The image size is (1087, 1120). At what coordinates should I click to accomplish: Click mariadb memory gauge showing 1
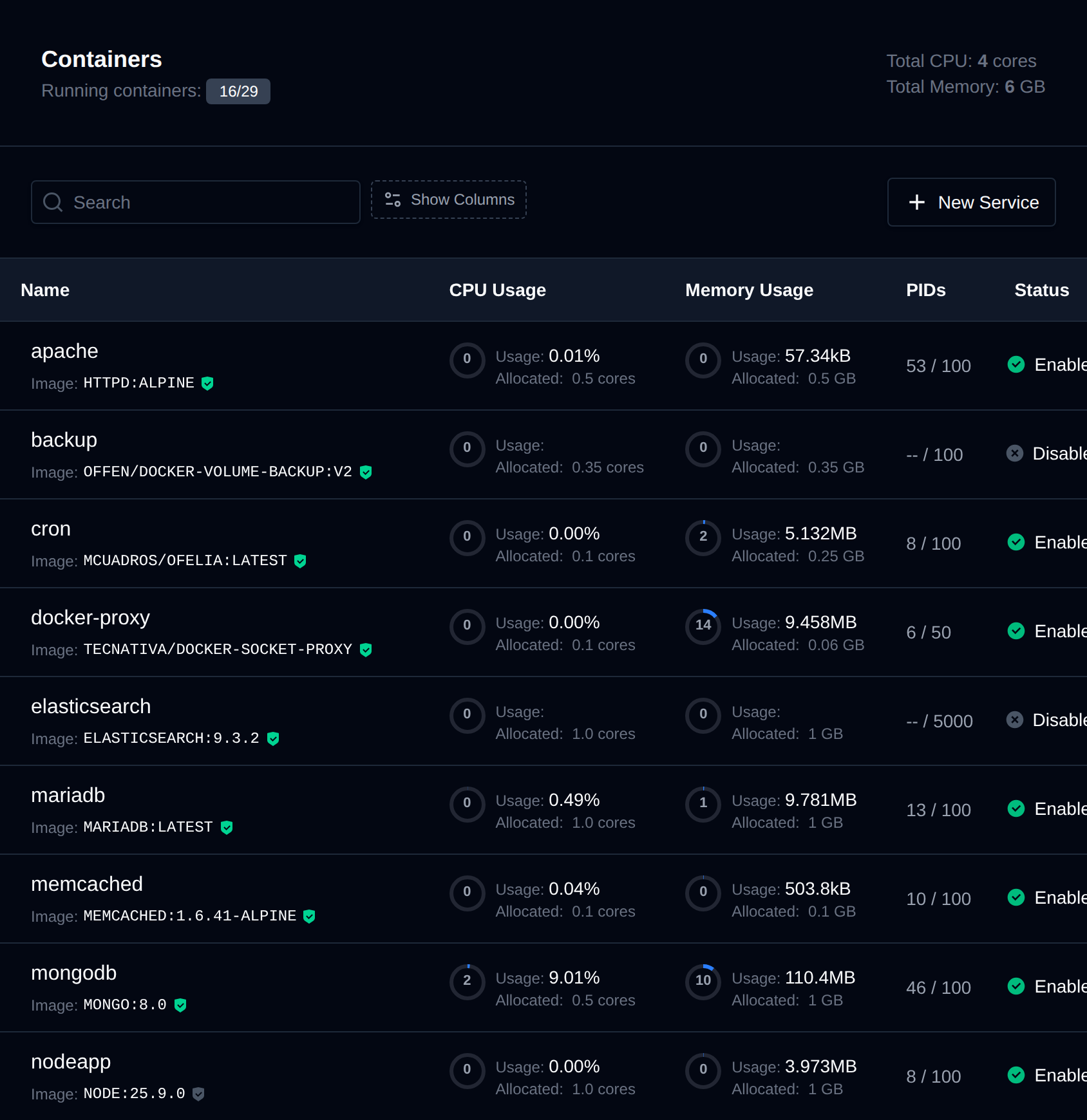(x=703, y=805)
